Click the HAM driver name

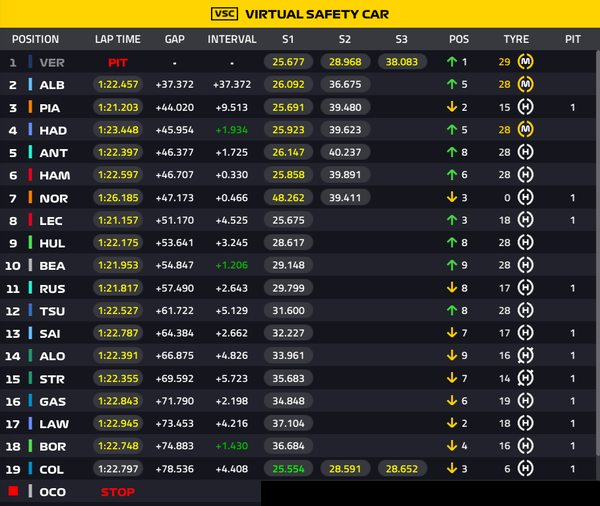click(55, 175)
